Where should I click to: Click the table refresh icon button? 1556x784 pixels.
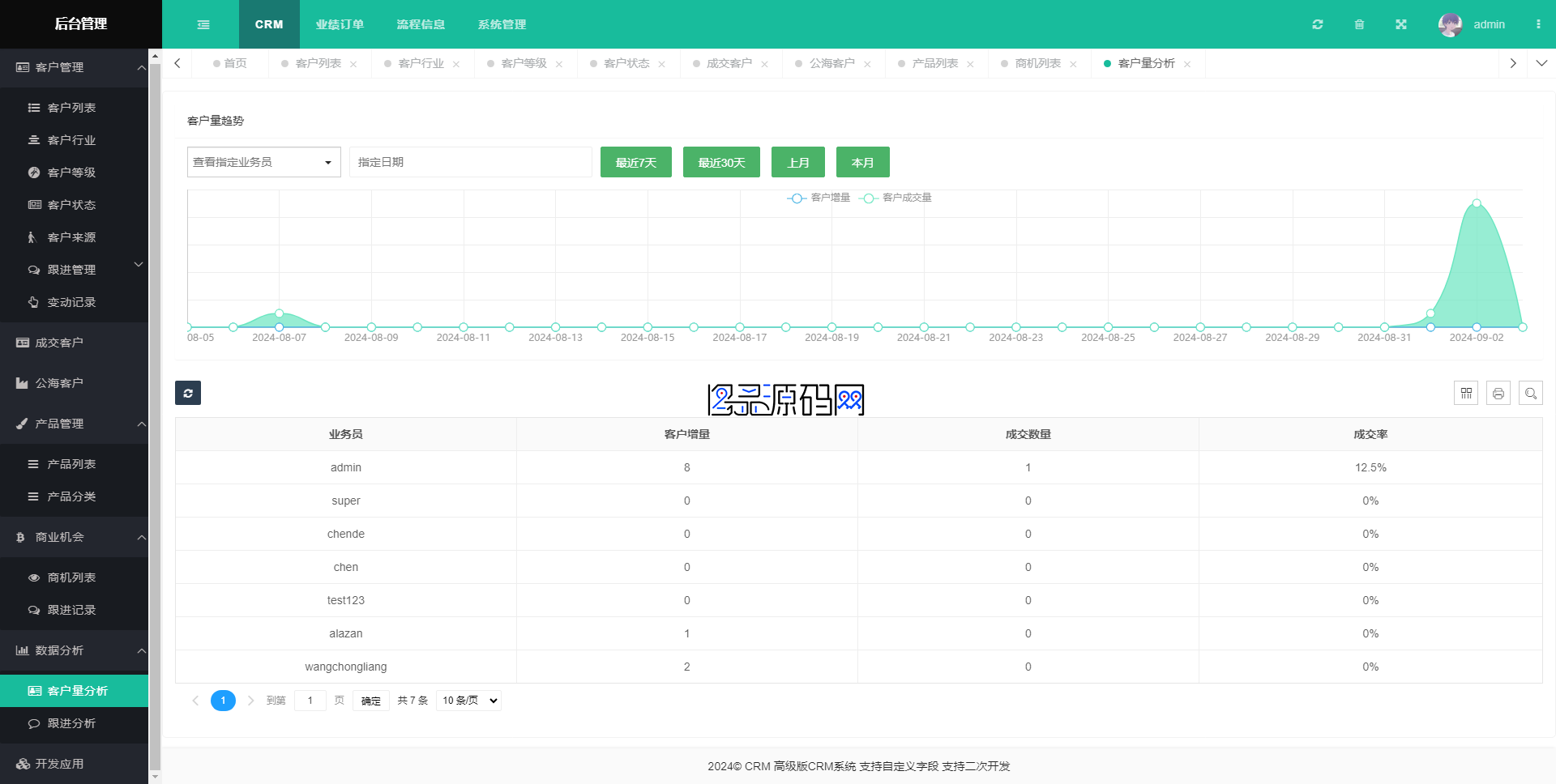188,393
